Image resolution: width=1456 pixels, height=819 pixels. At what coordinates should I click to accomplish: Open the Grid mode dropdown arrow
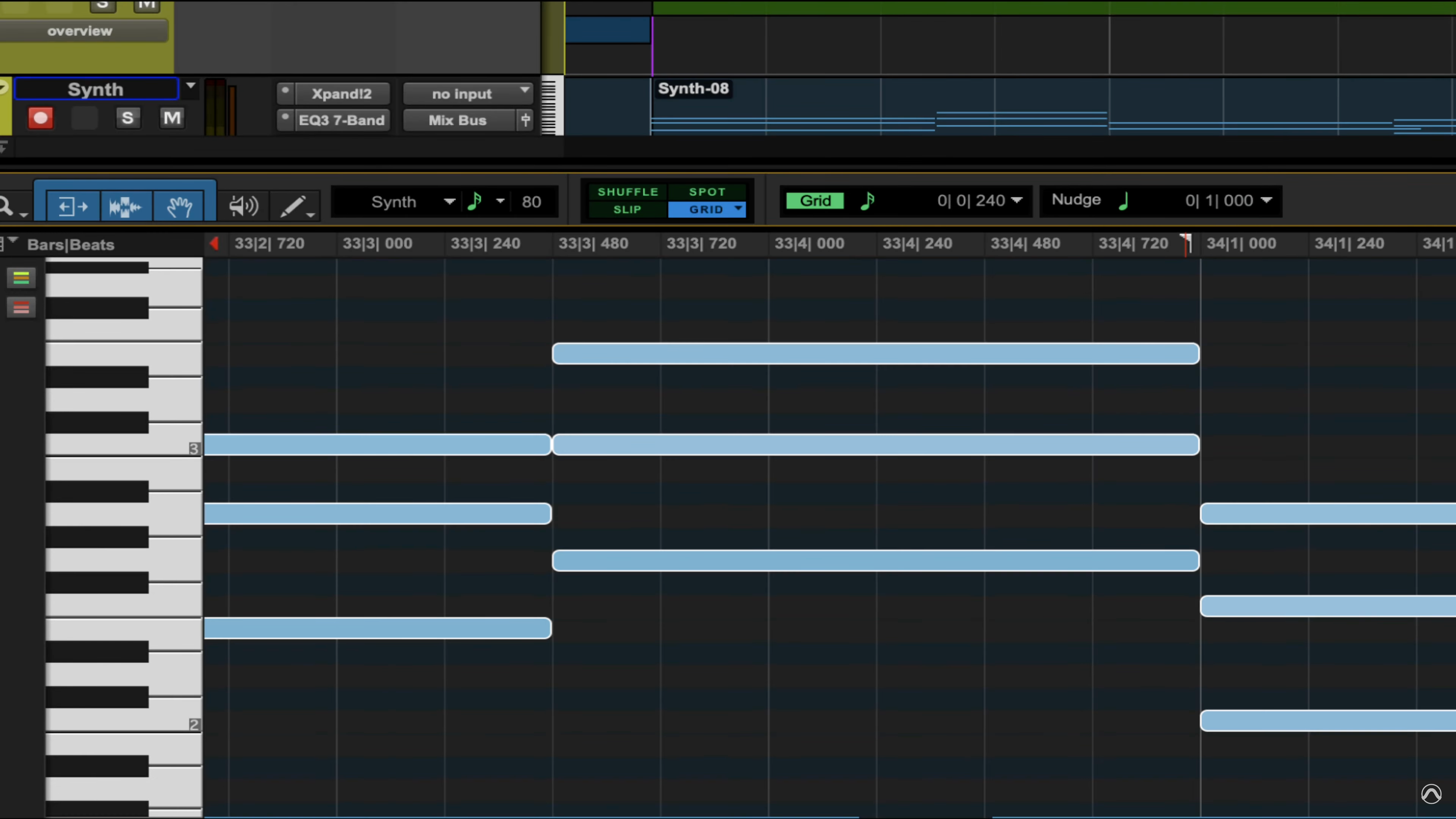tap(739, 209)
